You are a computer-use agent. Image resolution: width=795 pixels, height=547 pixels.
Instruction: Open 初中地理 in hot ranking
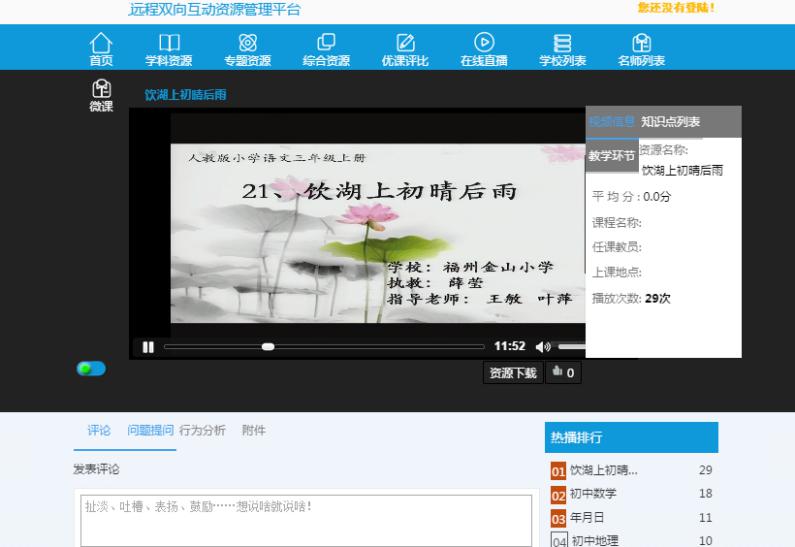point(595,540)
